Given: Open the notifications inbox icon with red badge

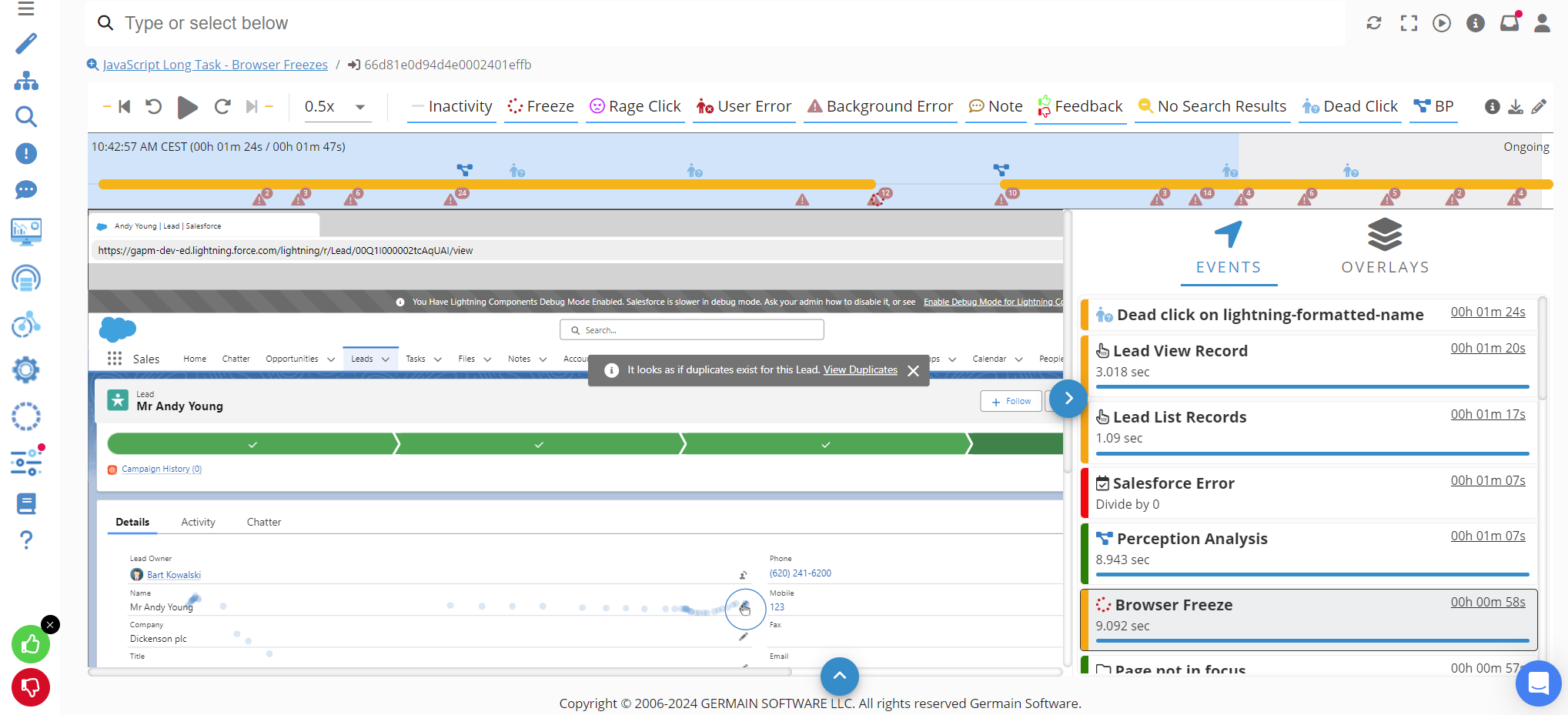Looking at the screenshot, I should [x=1509, y=23].
